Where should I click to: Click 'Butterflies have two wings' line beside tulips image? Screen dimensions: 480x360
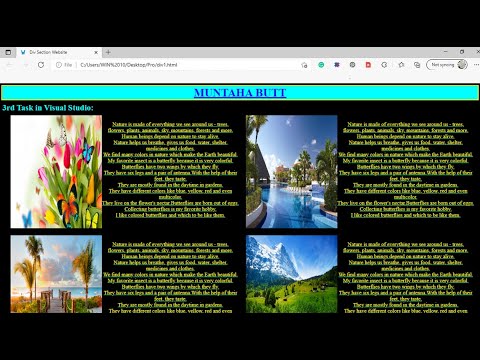[170, 167]
